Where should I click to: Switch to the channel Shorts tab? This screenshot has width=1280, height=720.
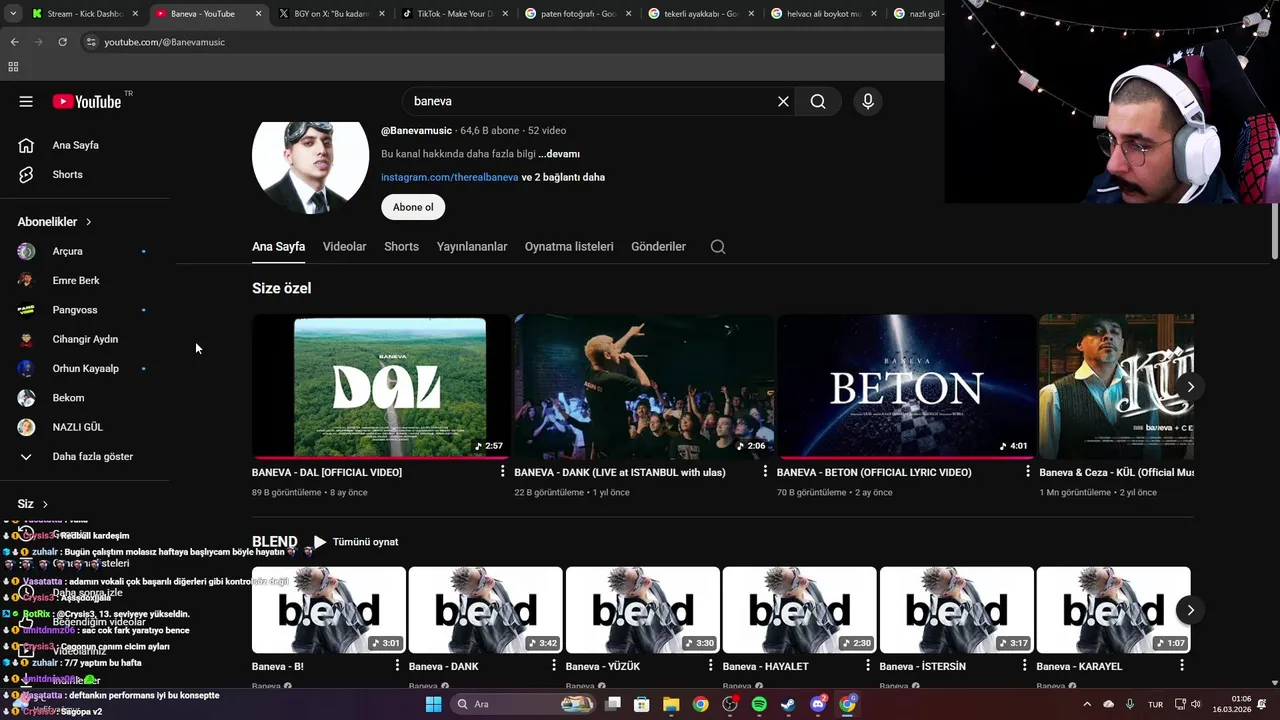click(401, 246)
